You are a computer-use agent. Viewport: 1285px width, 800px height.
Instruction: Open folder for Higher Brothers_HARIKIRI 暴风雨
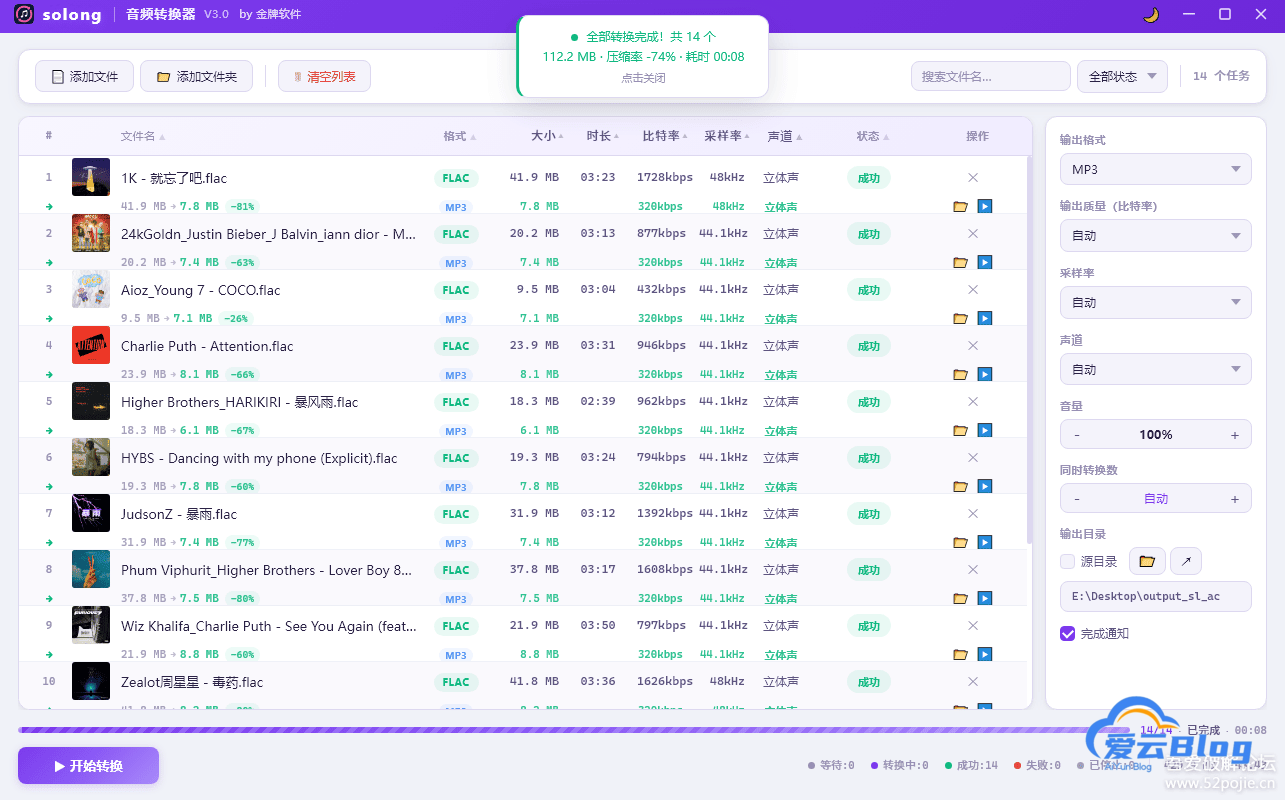[x=960, y=430]
